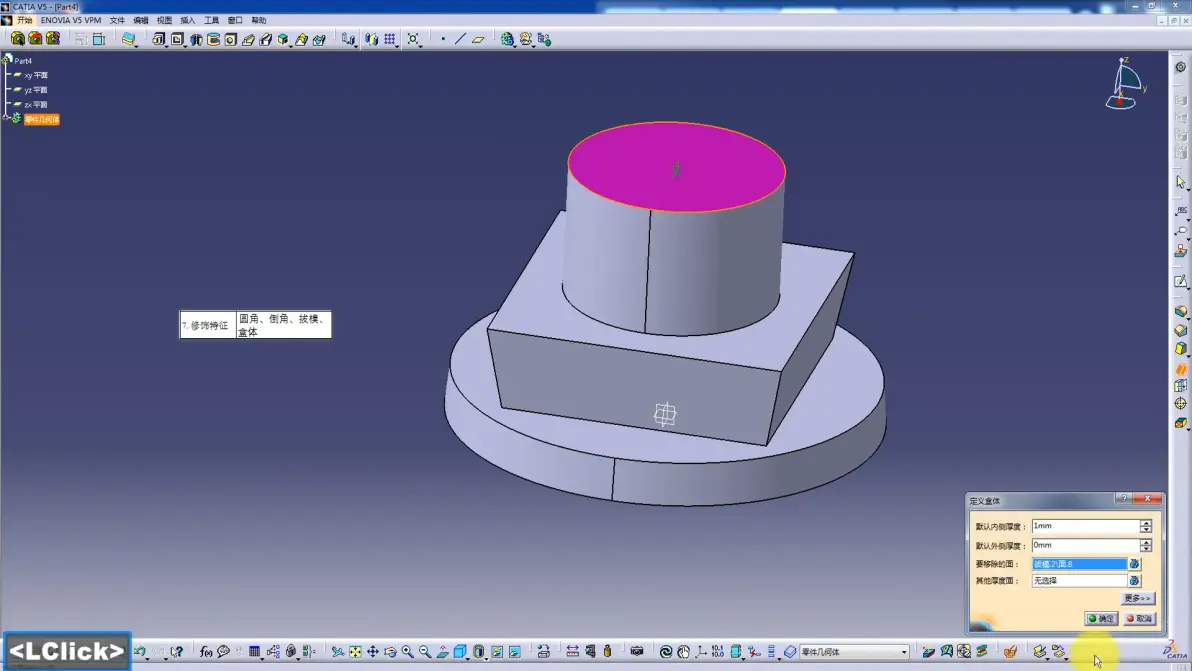
Task: Select the xy 平面 plane in tree
Action: coord(36,75)
